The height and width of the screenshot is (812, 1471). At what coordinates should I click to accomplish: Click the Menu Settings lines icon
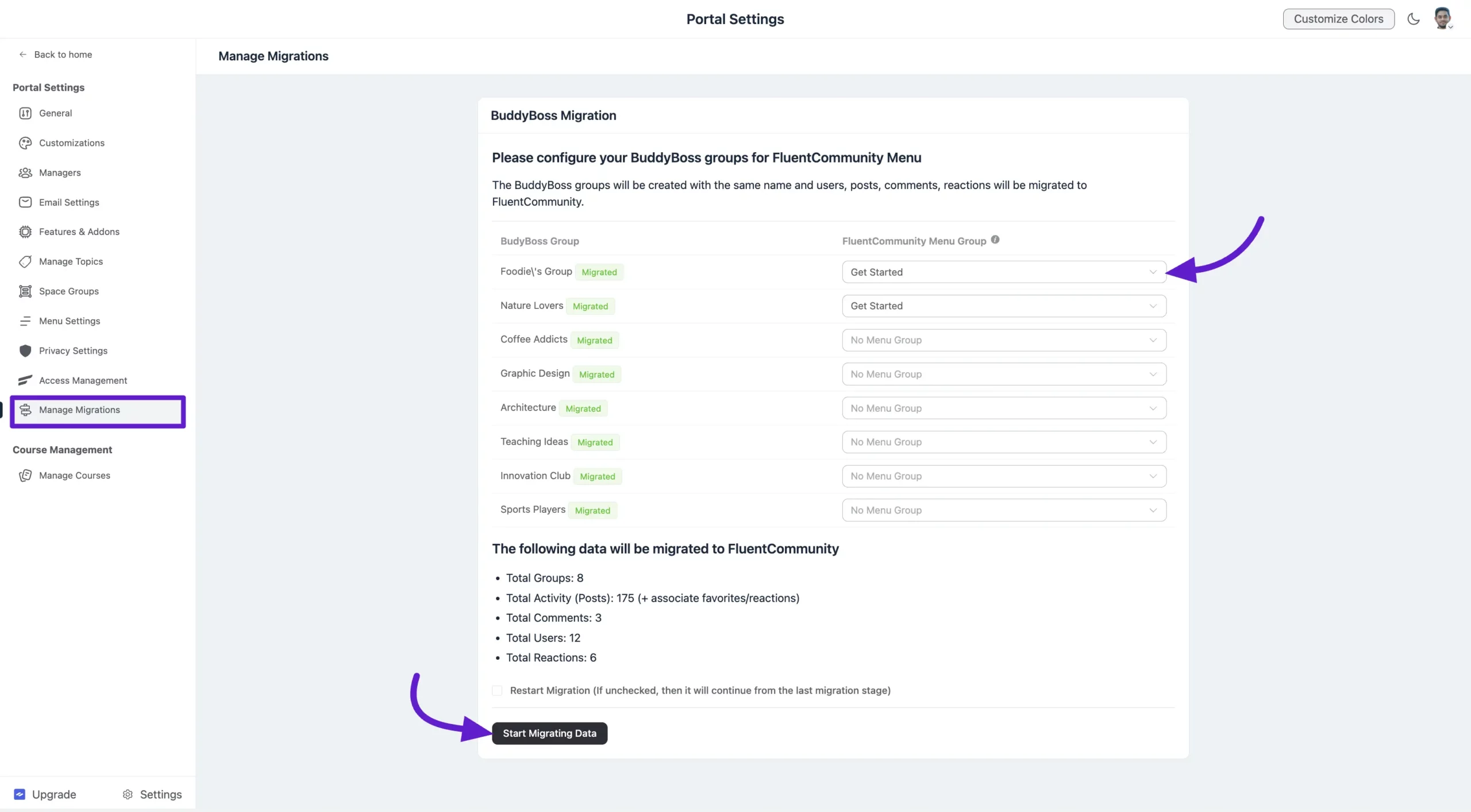pyautogui.click(x=25, y=321)
